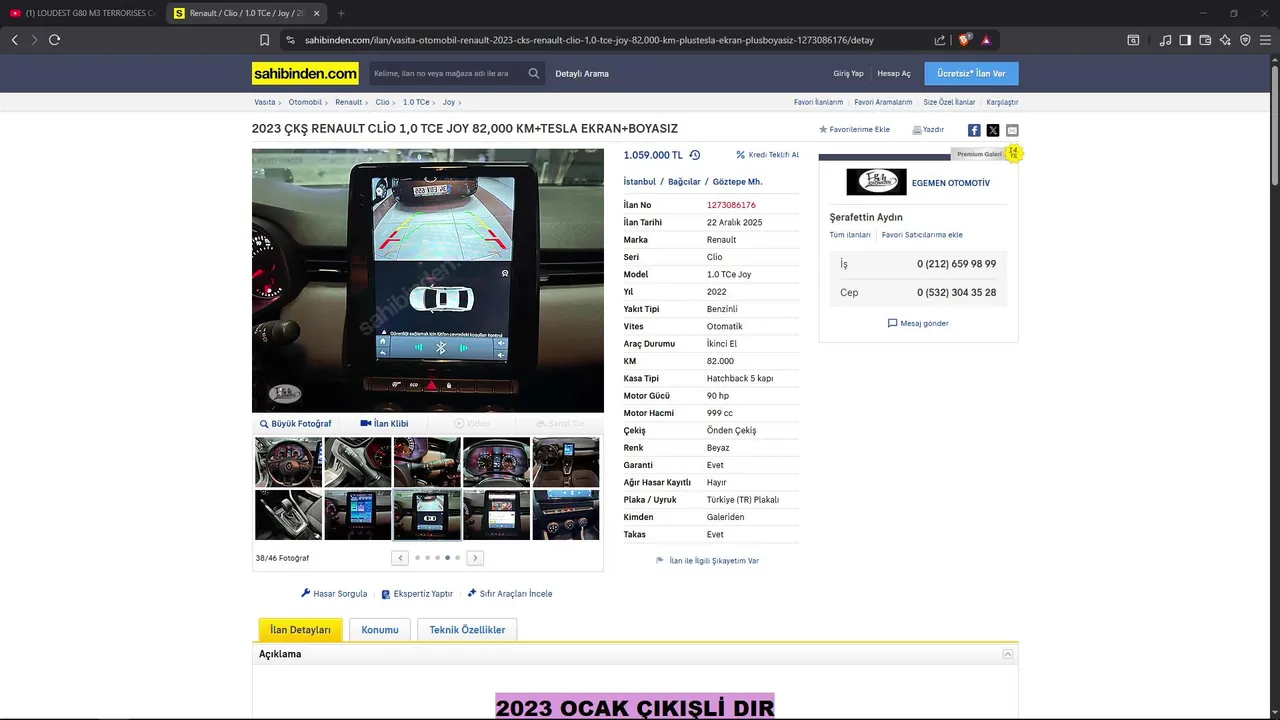
Task: Click the Giriş Yap link
Action: (848, 74)
